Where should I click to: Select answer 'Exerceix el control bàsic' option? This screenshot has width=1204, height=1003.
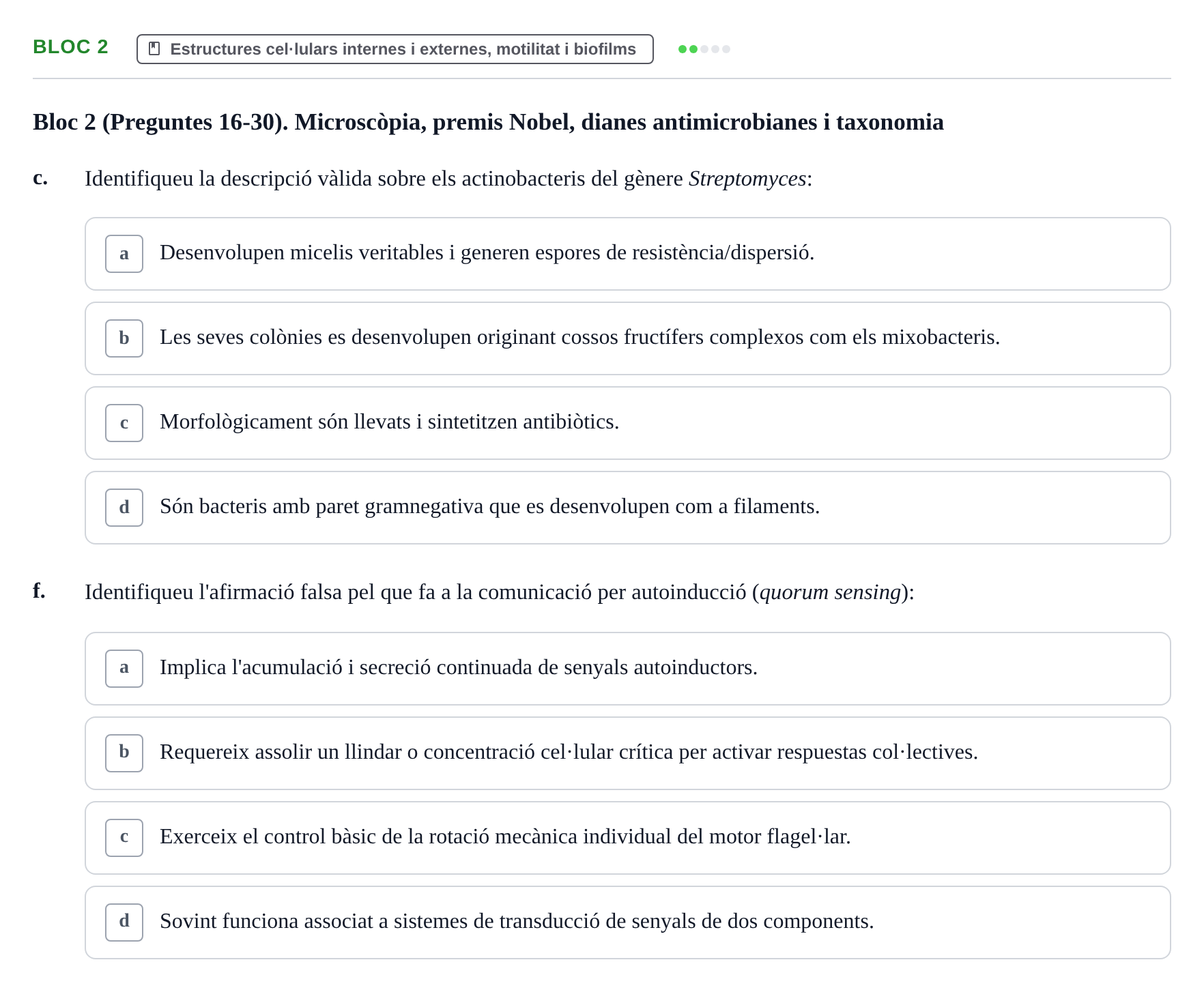[x=627, y=838]
